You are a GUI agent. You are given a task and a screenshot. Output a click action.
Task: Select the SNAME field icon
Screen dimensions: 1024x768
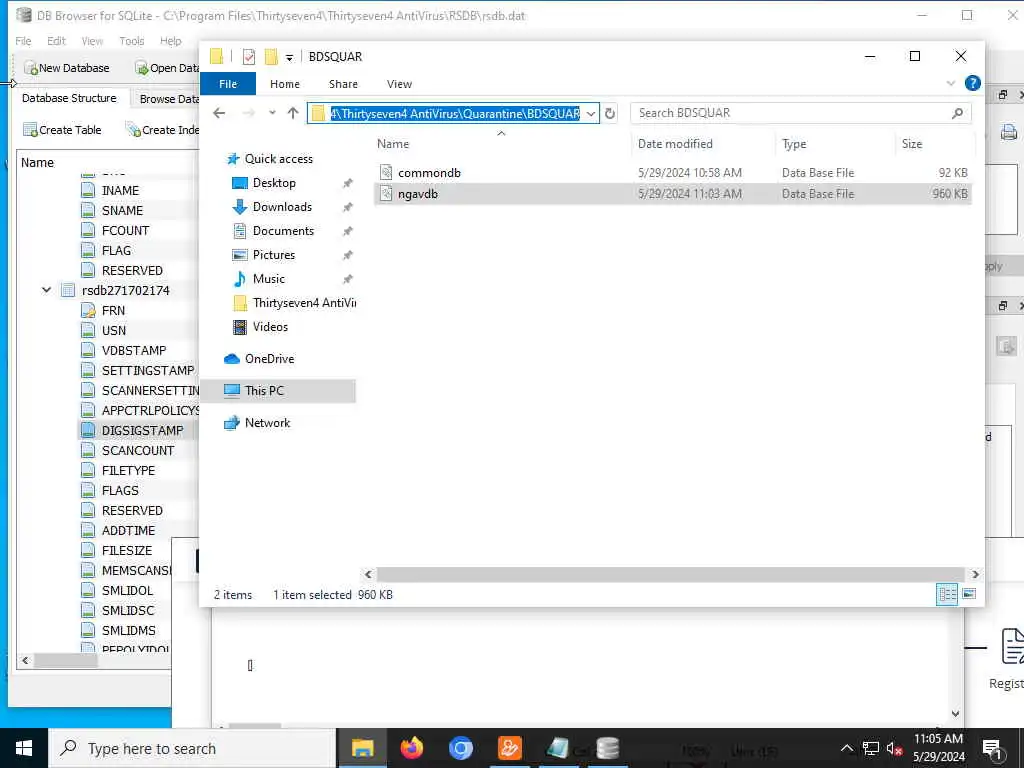coord(88,210)
